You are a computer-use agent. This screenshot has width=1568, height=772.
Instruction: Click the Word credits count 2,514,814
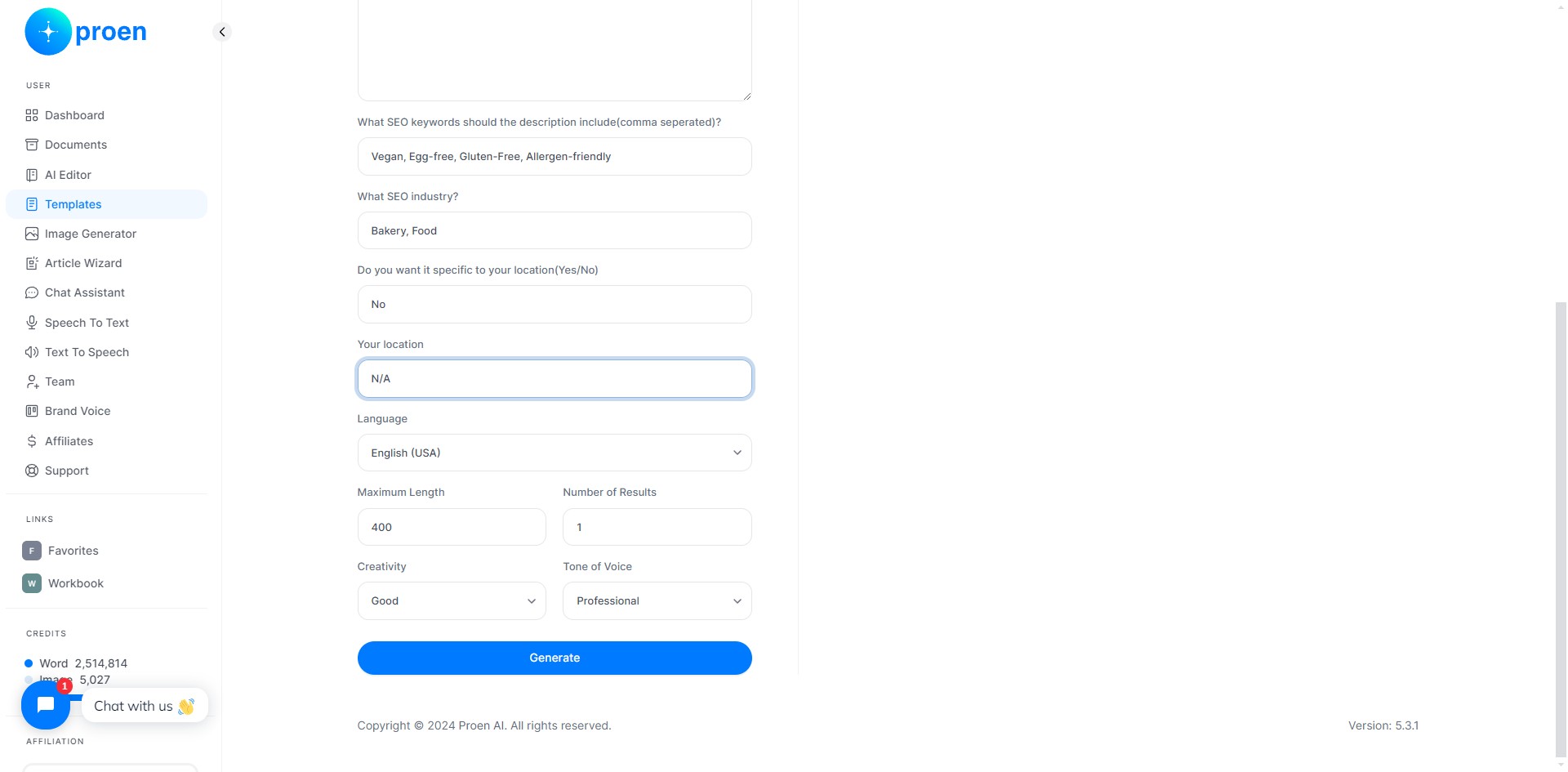(x=101, y=663)
